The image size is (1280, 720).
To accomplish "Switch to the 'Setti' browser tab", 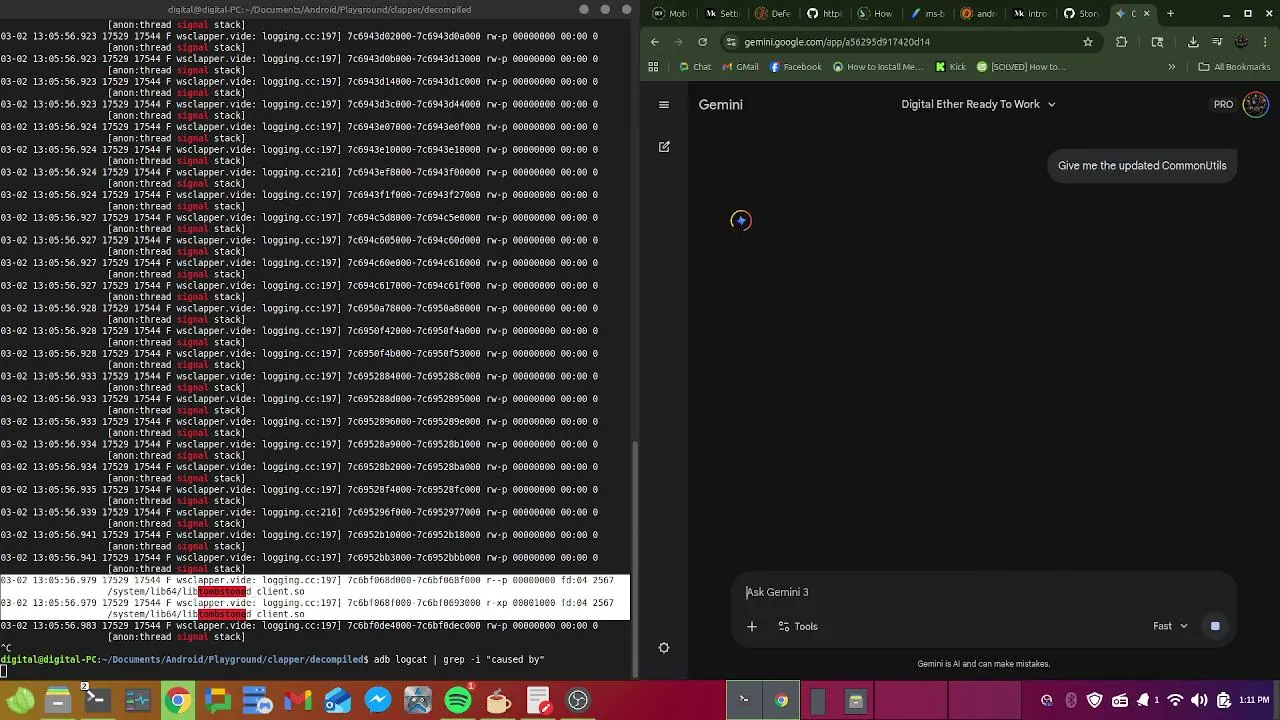I will click(x=723, y=13).
